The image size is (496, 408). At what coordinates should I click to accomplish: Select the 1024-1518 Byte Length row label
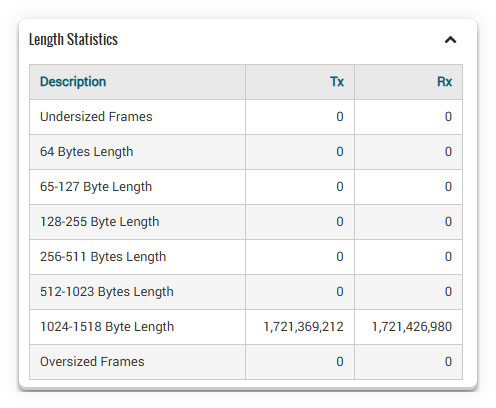[107, 327]
